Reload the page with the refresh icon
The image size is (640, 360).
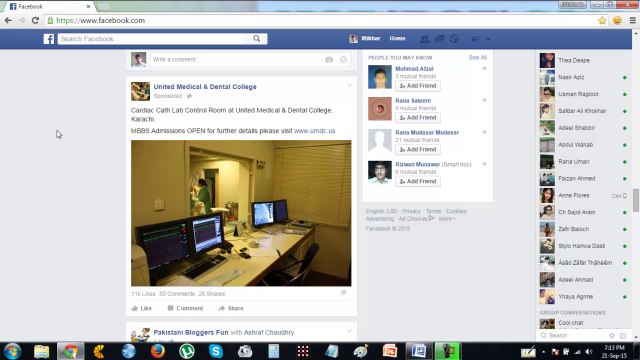tap(35, 20)
